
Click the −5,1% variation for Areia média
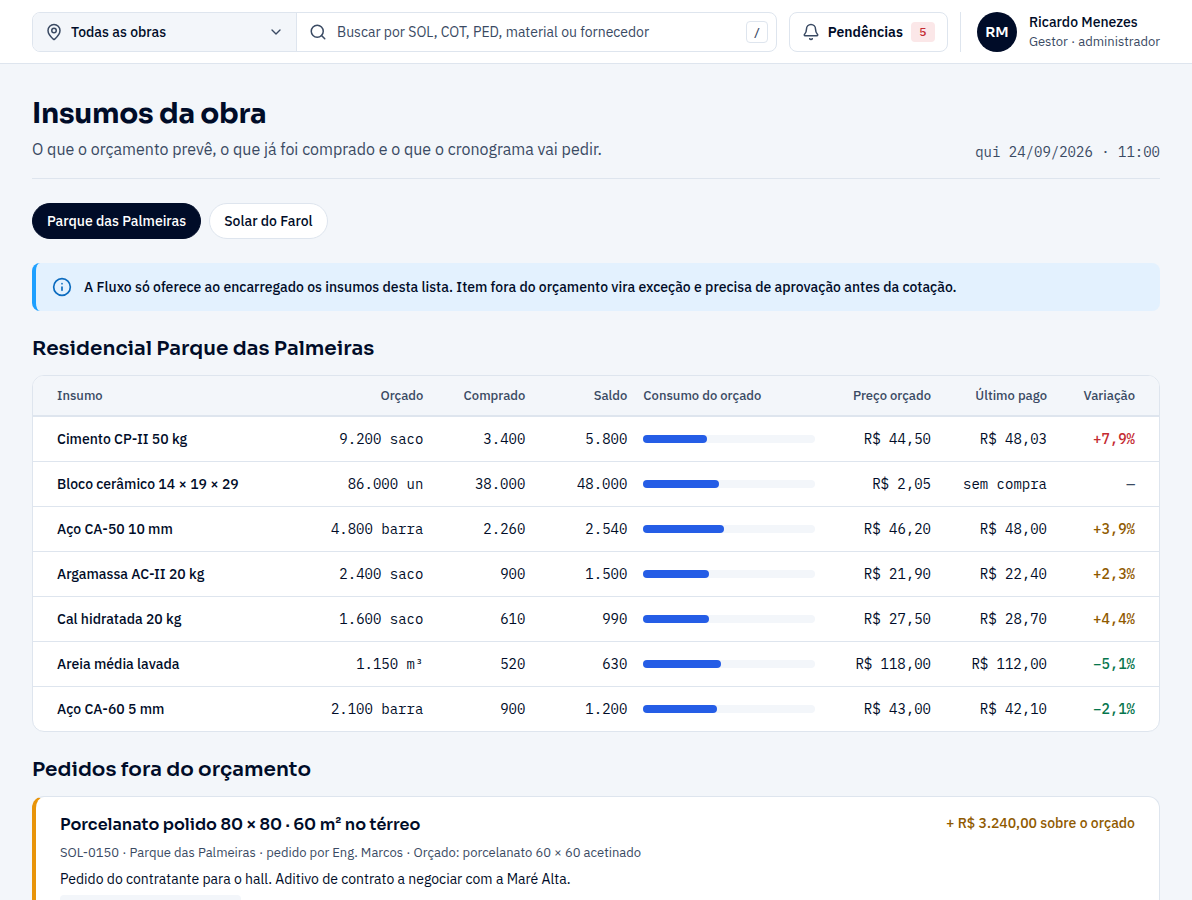pos(1114,664)
